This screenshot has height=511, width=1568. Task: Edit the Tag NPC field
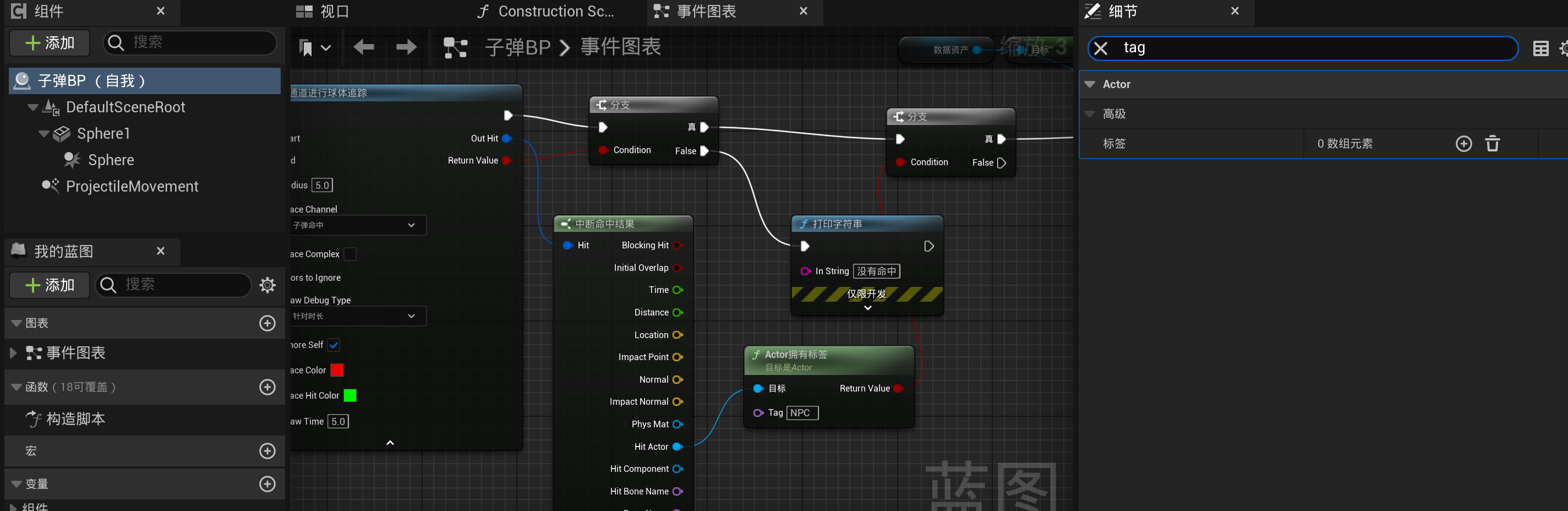click(x=802, y=413)
